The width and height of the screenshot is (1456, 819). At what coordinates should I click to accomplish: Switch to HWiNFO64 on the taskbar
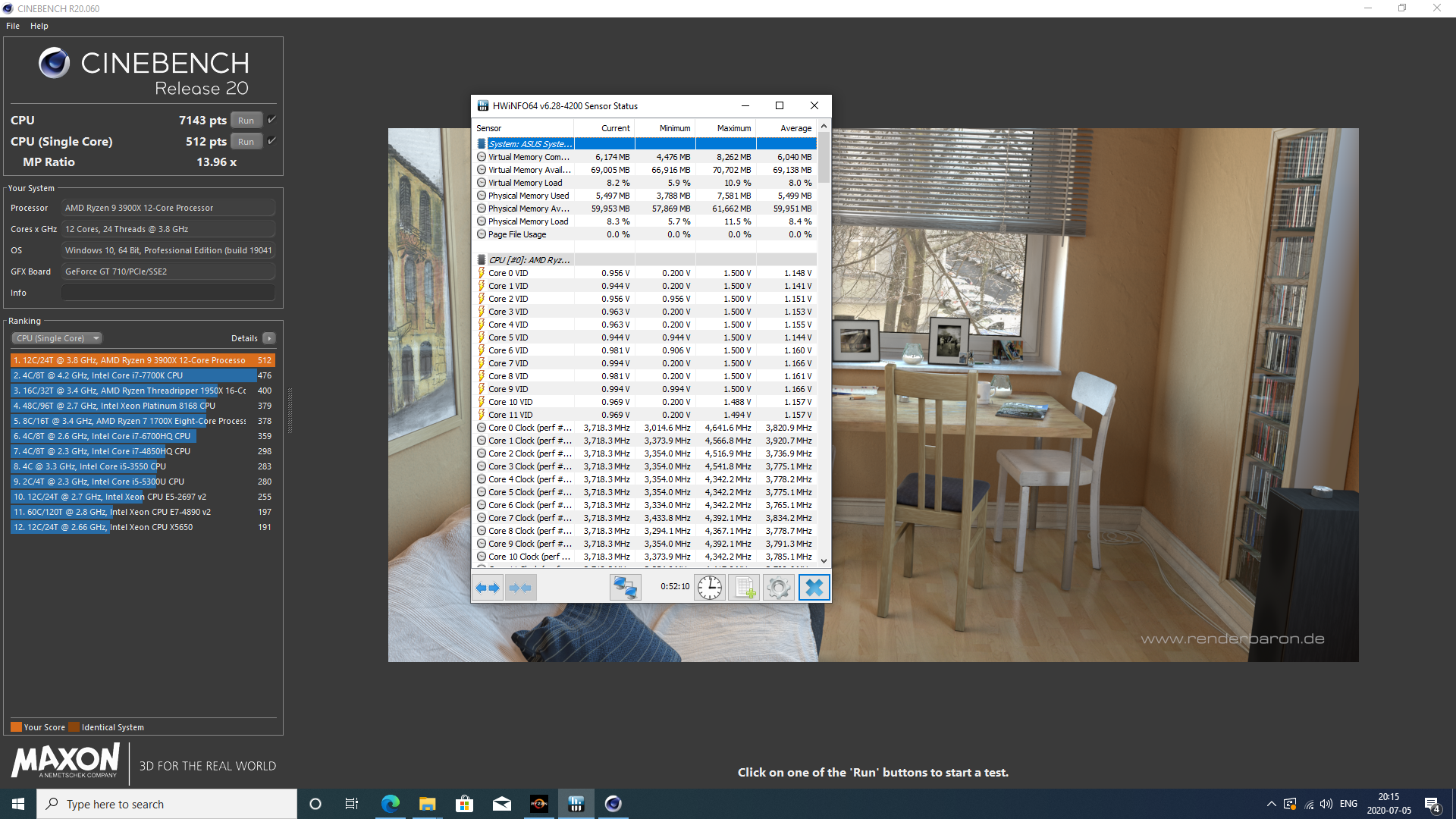(576, 804)
